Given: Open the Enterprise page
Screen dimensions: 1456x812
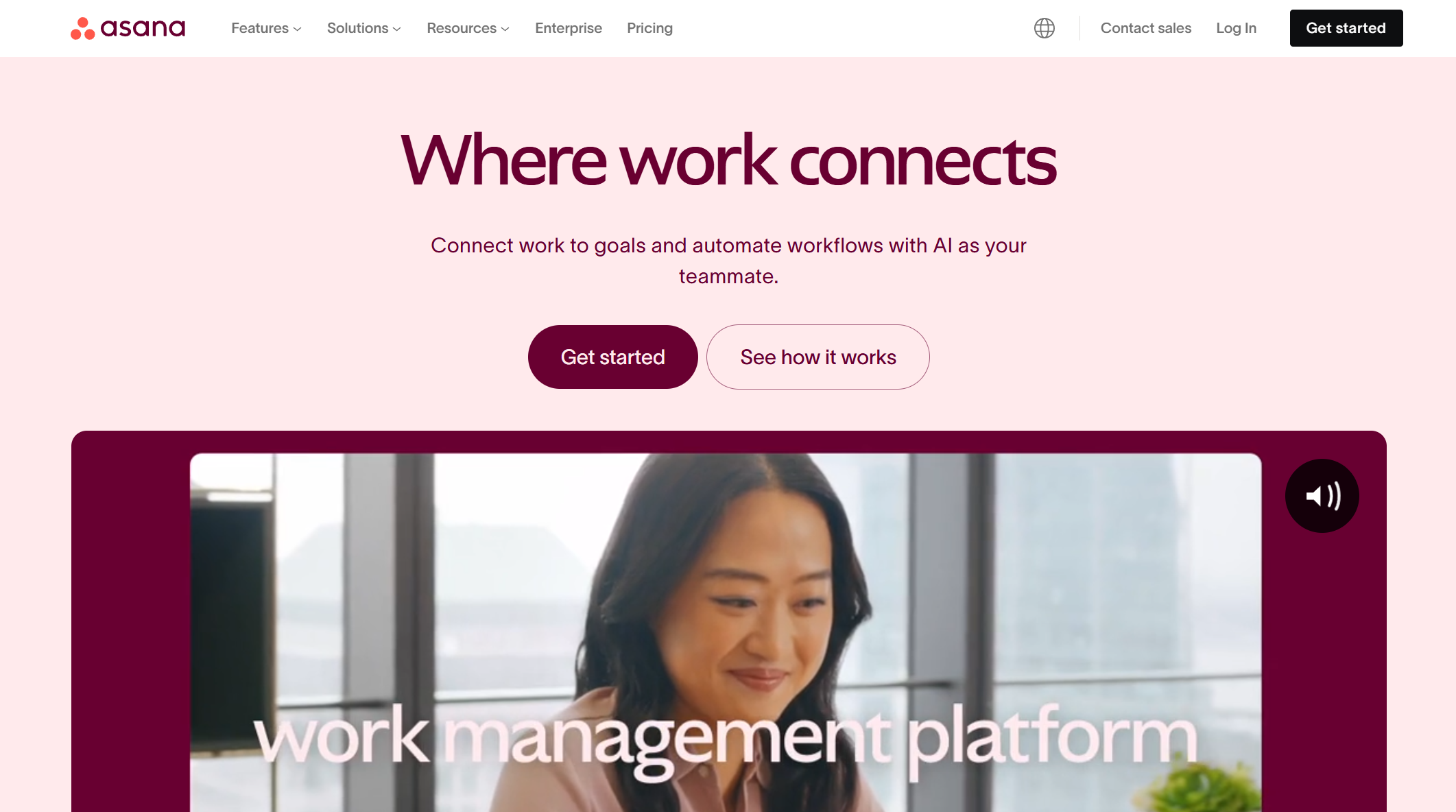Looking at the screenshot, I should point(569,28).
